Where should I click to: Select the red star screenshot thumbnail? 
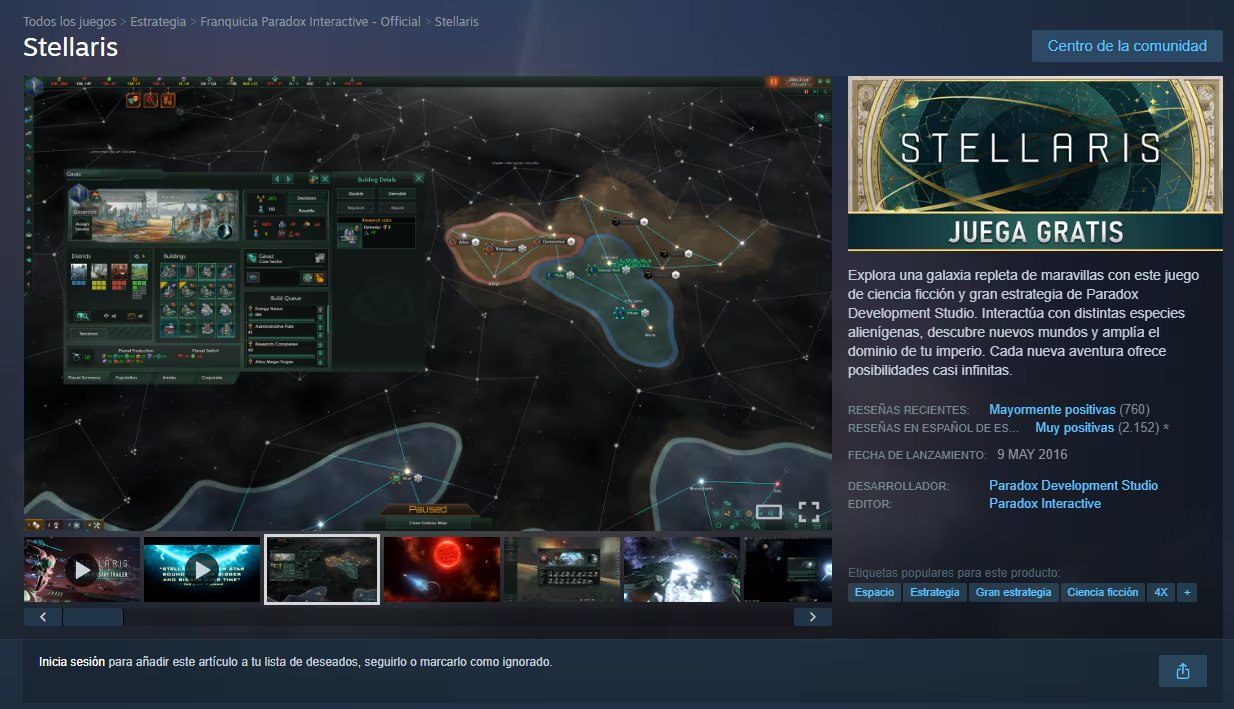tap(441, 570)
